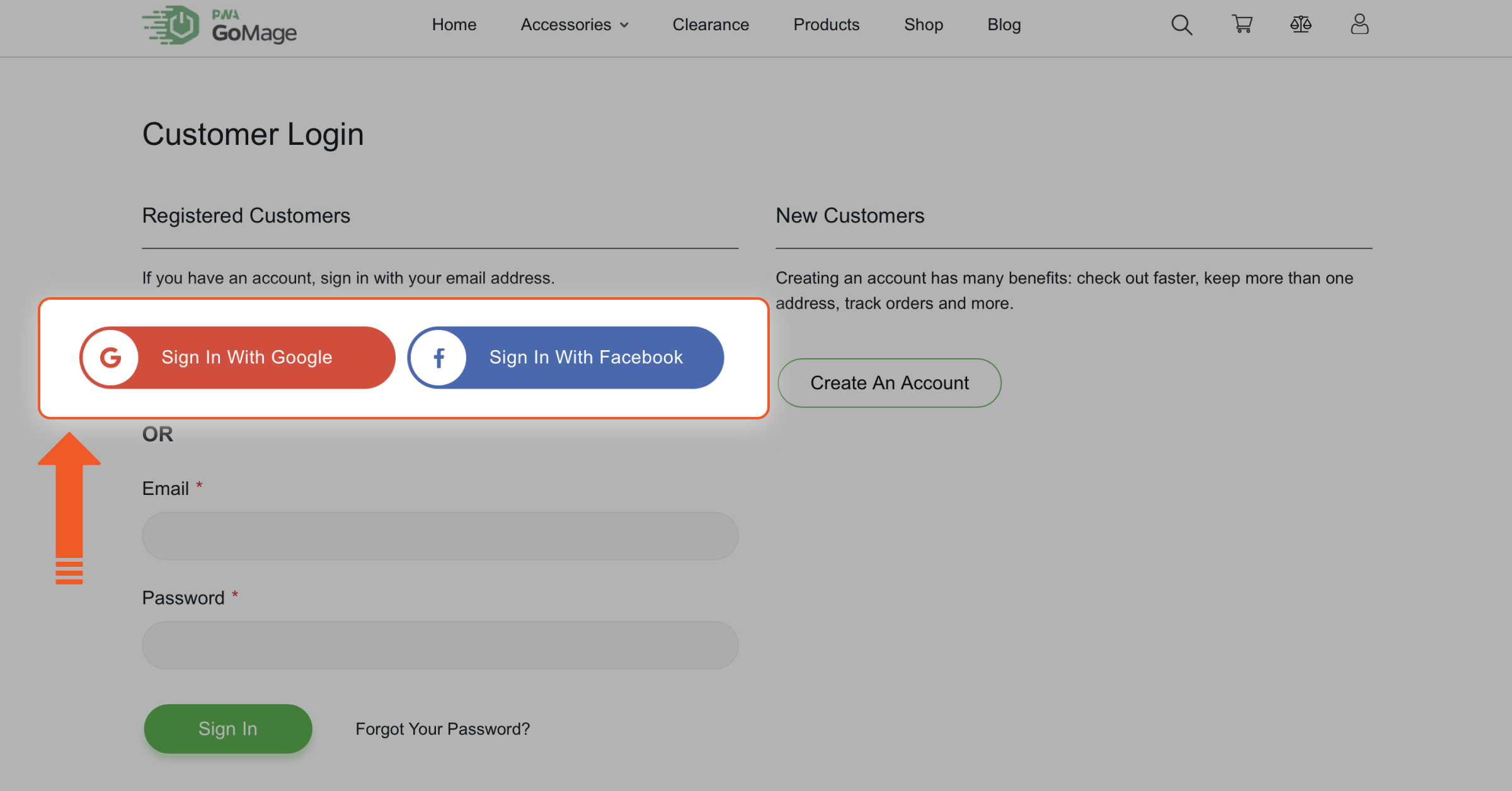Open the search magnifier icon
Viewport: 1512px width, 791px height.
point(1181,25)
